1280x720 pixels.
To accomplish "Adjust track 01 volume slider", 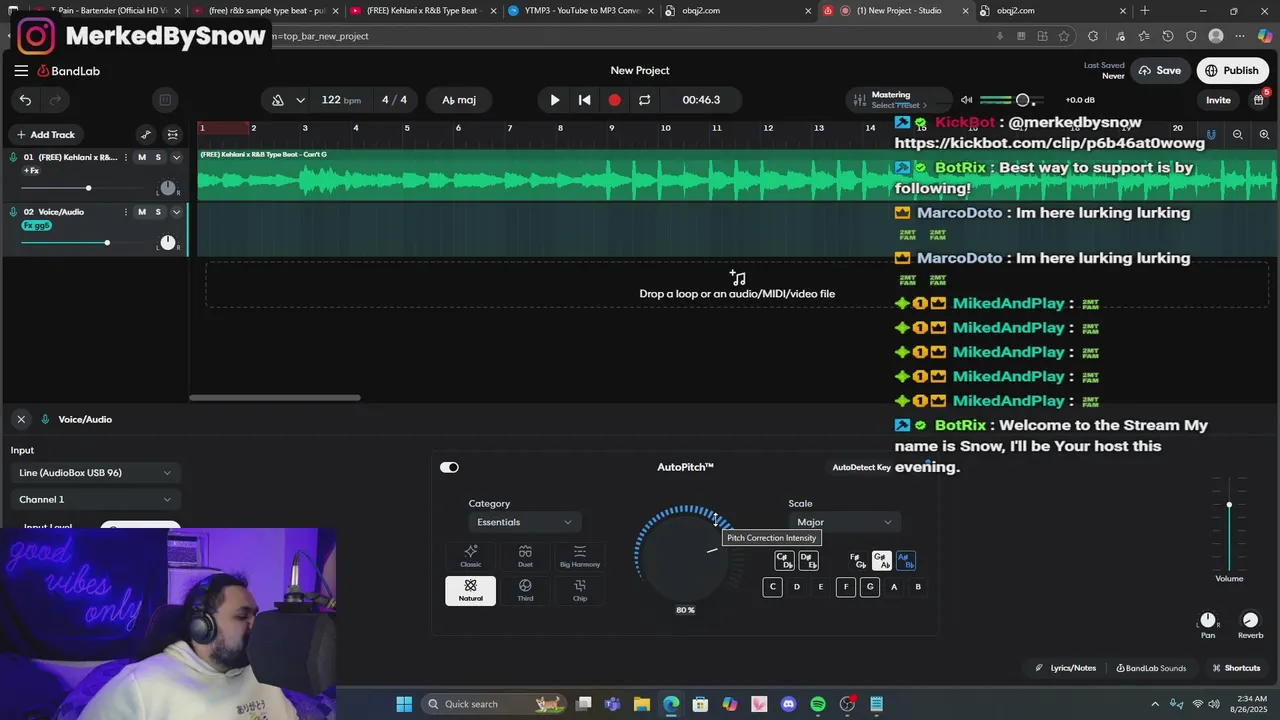I will pos(88,188).
